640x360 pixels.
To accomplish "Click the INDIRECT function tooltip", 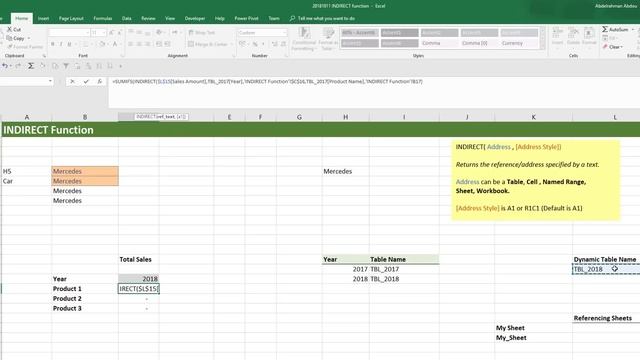I will point(161,117).
